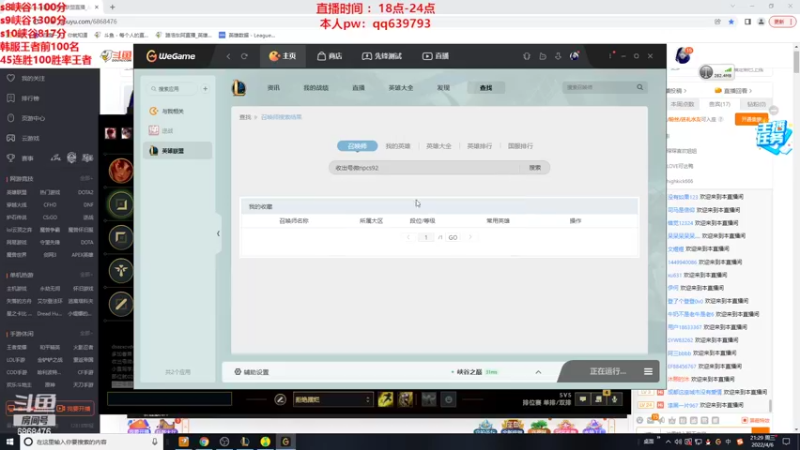This screenshot has width=800, height=450.
Task: Open the 直播 live tab in WeGame header
Action: pos(435,56)
